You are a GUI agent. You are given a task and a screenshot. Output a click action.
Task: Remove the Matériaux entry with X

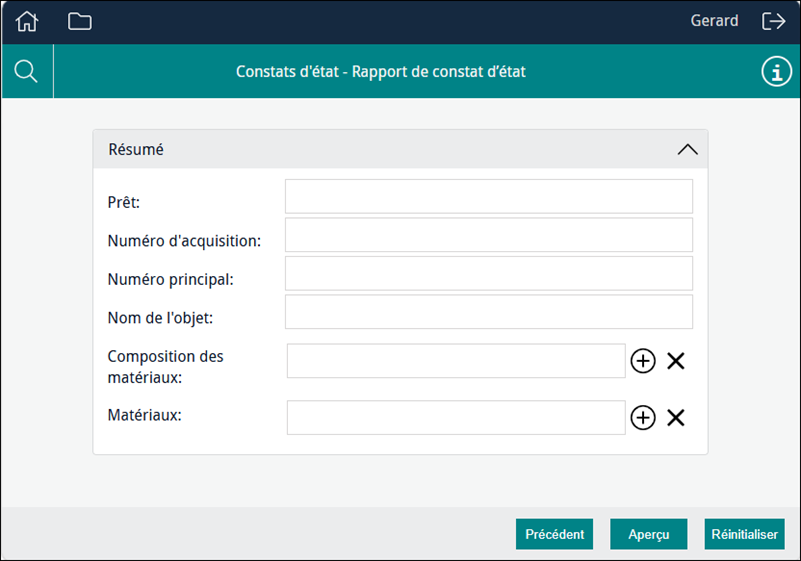click(x=675, y=418)
